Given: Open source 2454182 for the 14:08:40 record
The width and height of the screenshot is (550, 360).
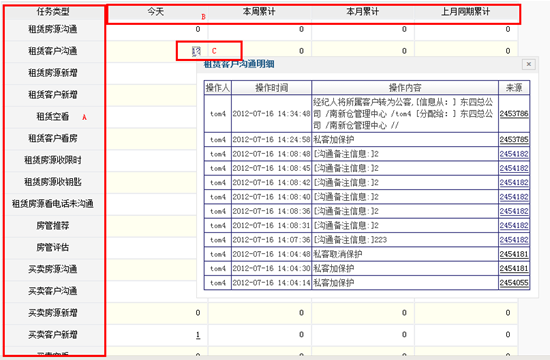Looking at the screenshot, I should click(x=514, y=197).
